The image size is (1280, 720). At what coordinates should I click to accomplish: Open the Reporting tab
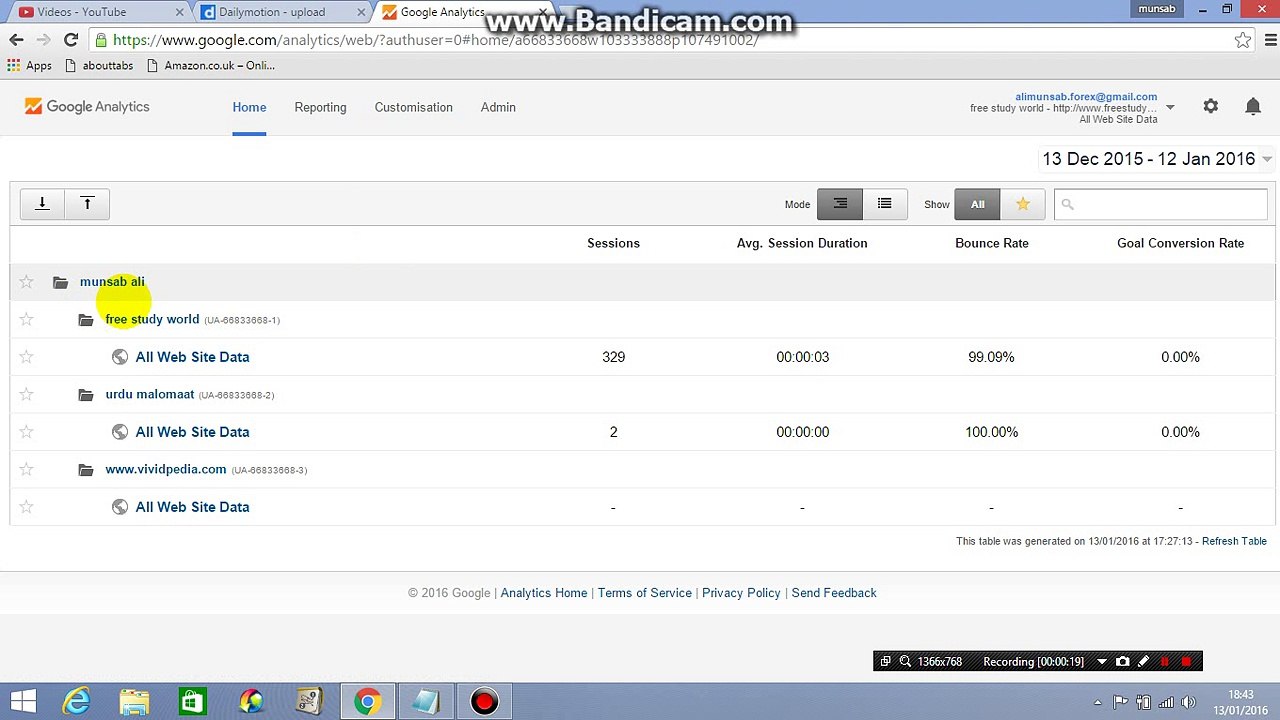click(x=320, y=107)
